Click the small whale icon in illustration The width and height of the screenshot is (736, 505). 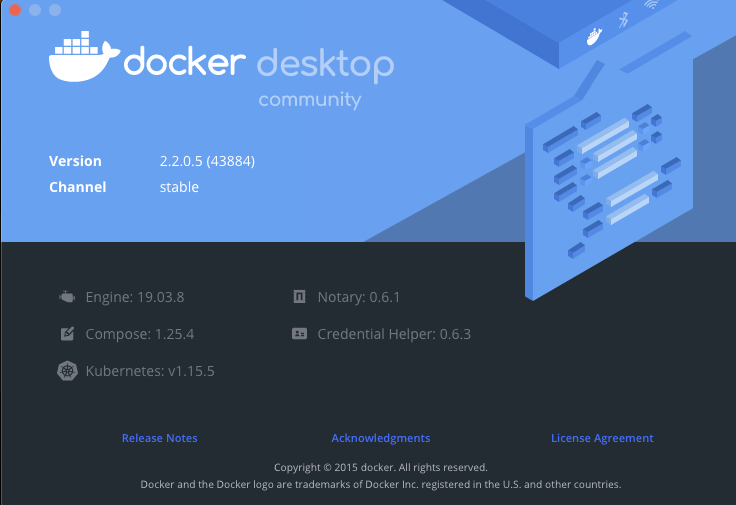(594, 36)
